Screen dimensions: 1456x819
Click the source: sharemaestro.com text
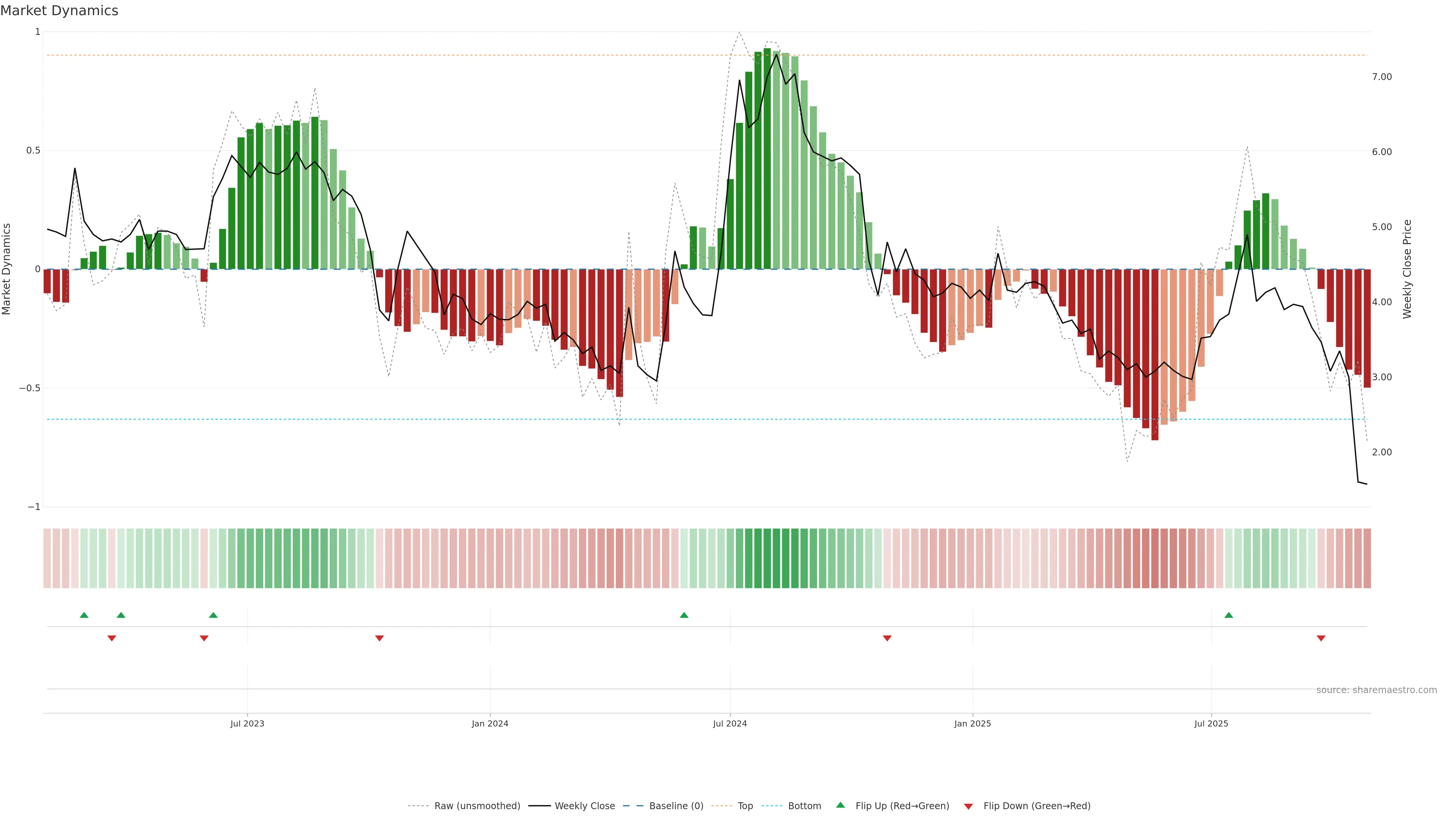click(x=1376, y=690)
